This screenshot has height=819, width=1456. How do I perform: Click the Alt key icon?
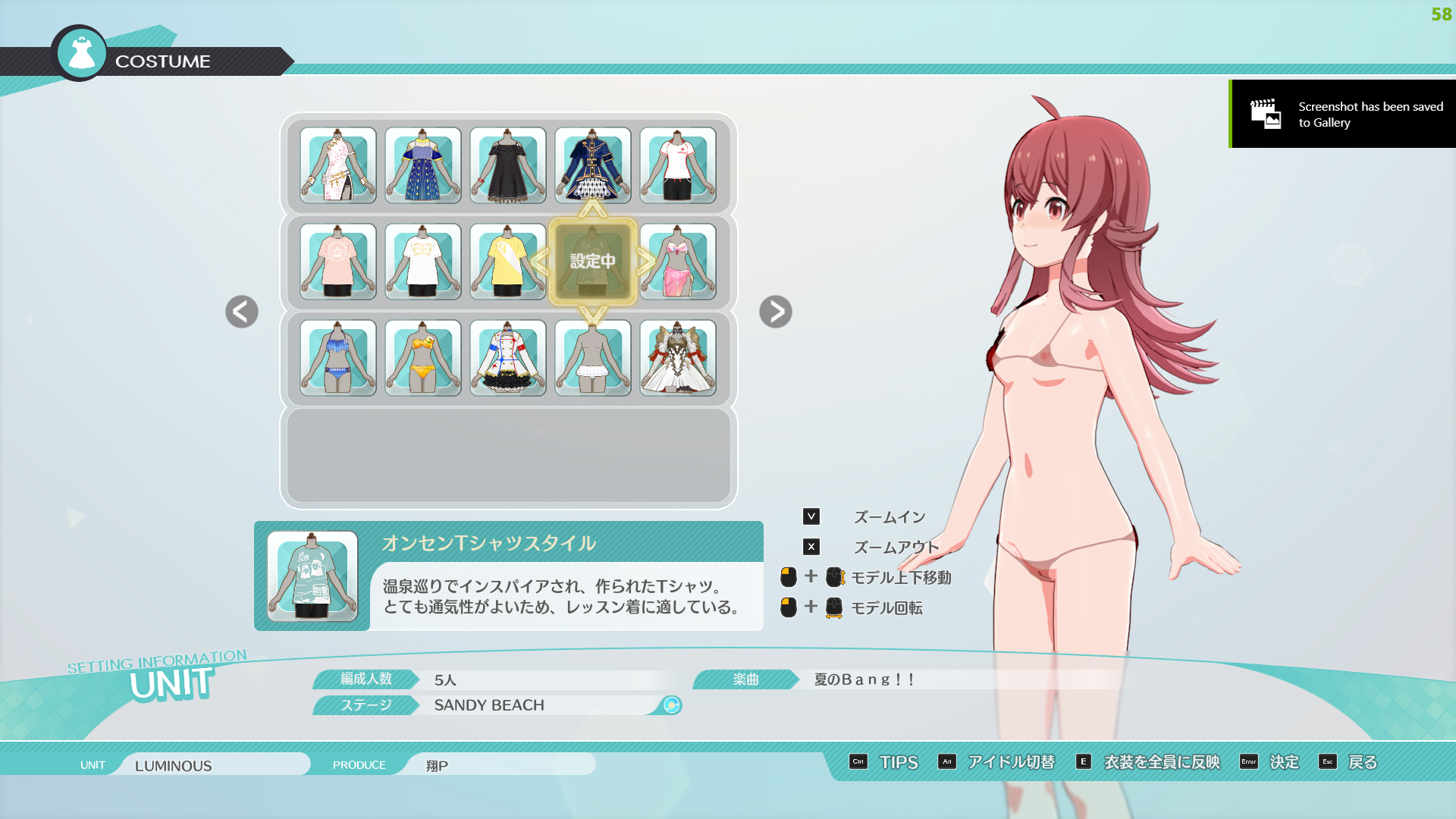point(947,761)
